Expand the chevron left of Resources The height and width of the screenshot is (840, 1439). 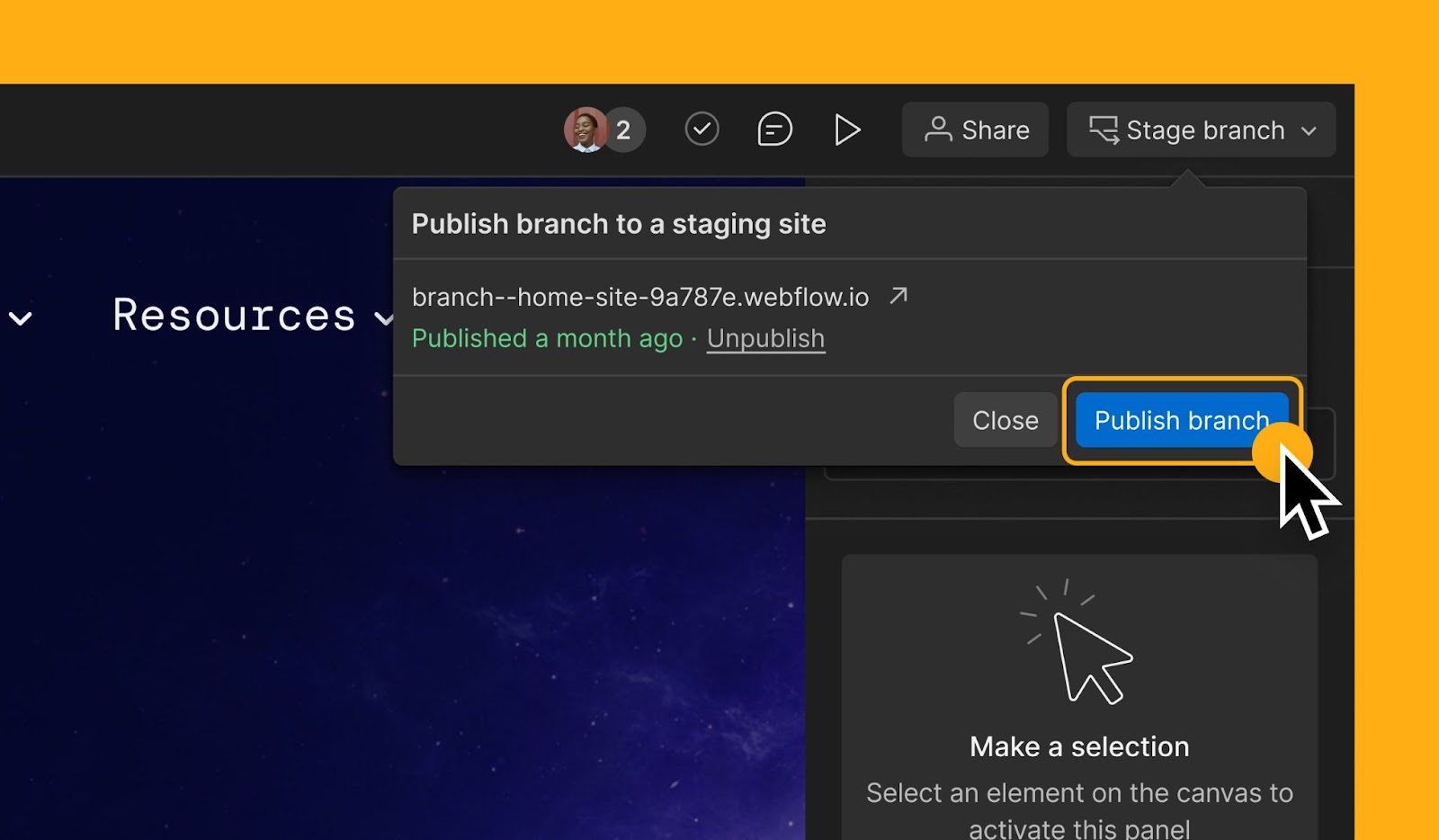pos(21,318)
